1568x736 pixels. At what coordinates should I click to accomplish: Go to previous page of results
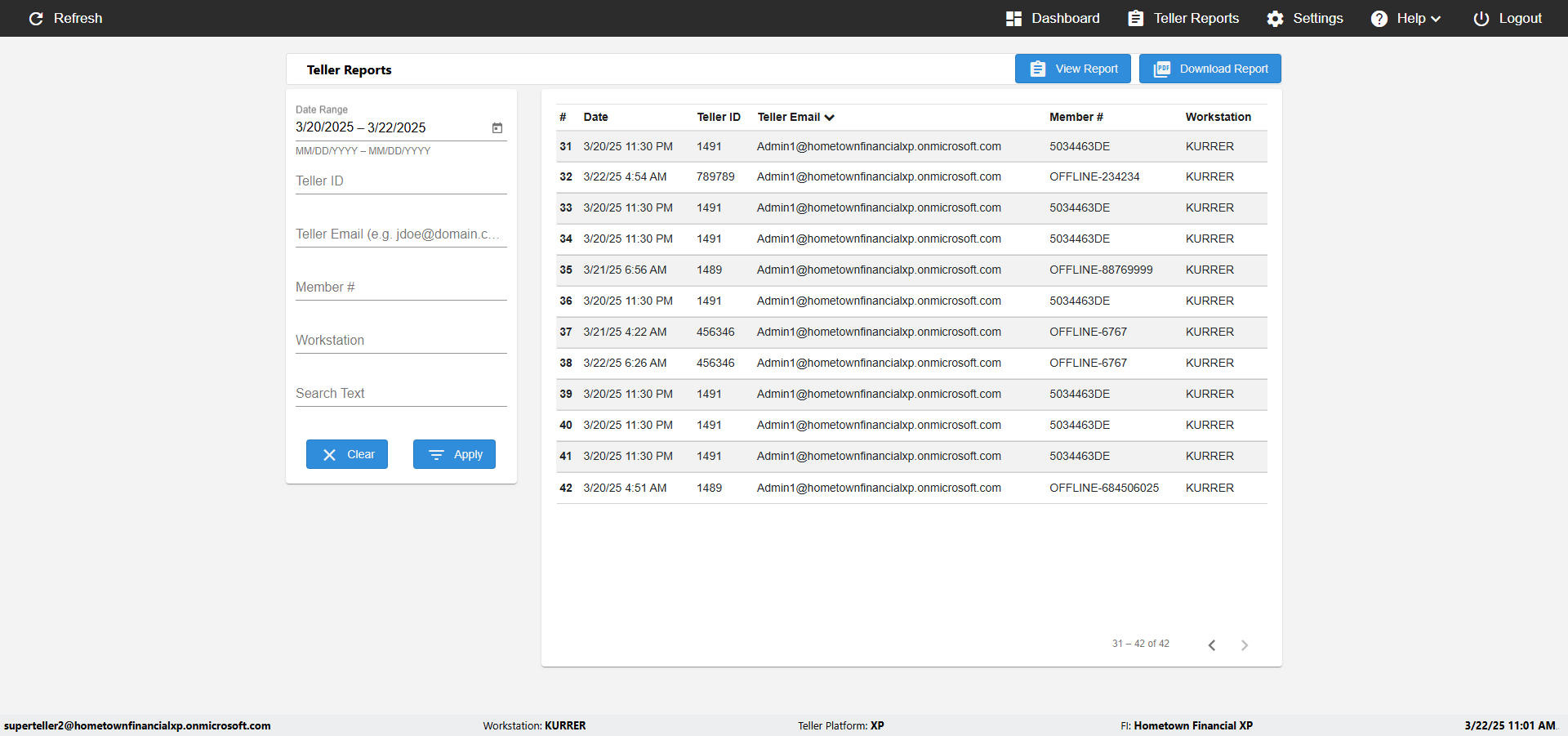click(x=1212, y=645)
